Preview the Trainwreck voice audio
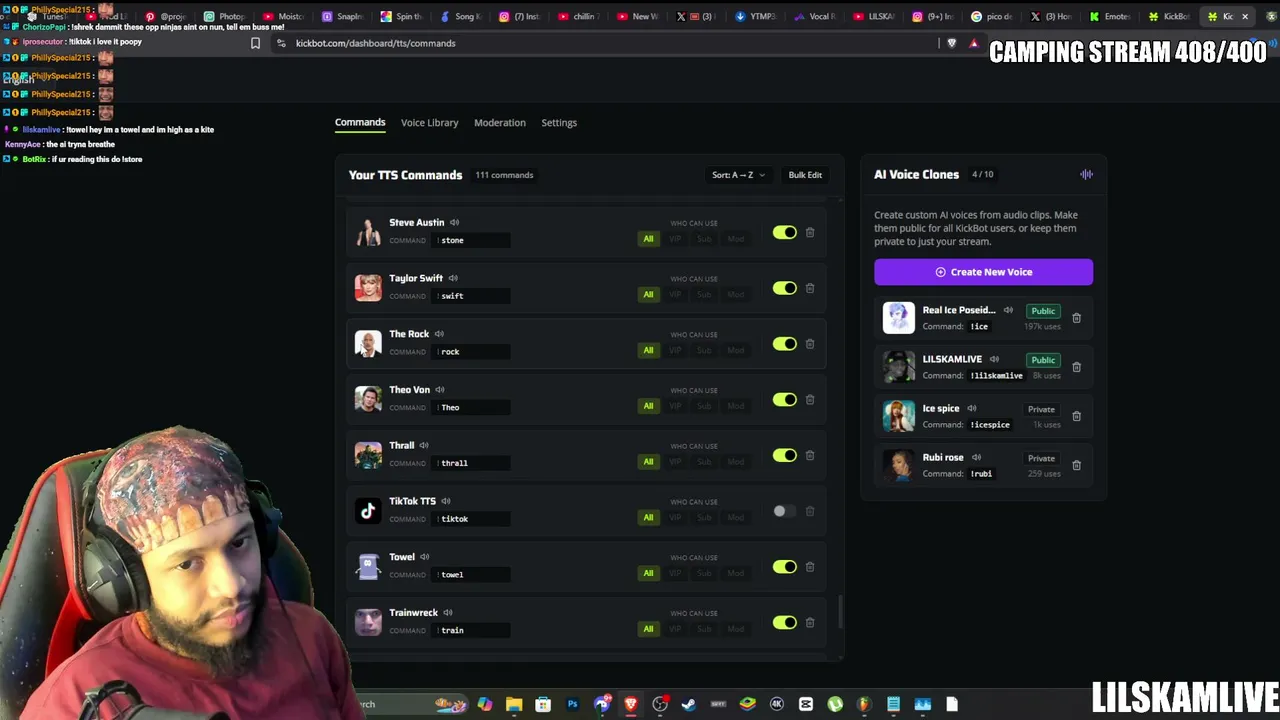 point(448,613)
